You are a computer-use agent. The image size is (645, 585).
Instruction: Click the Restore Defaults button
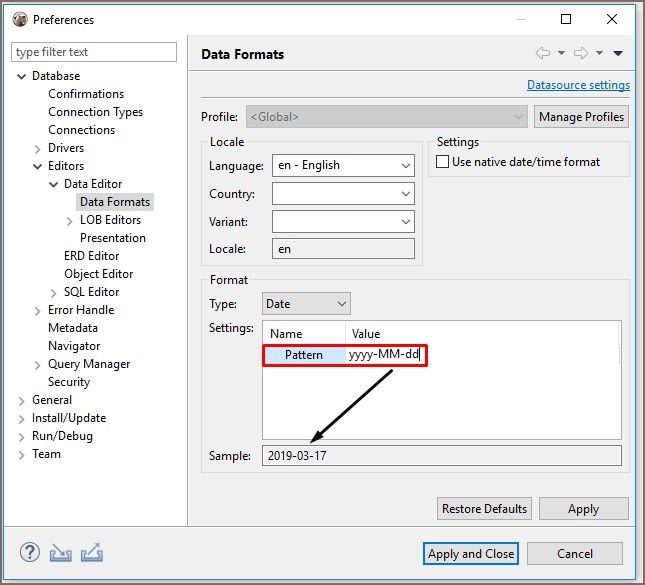tap(484, 509)
